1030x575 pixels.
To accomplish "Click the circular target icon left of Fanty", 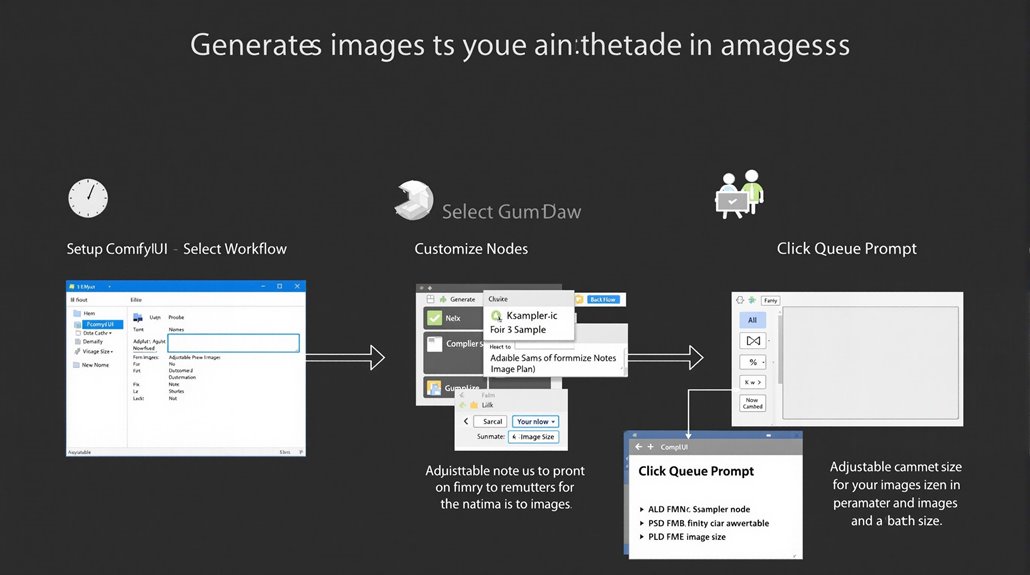I will [740, 300].
